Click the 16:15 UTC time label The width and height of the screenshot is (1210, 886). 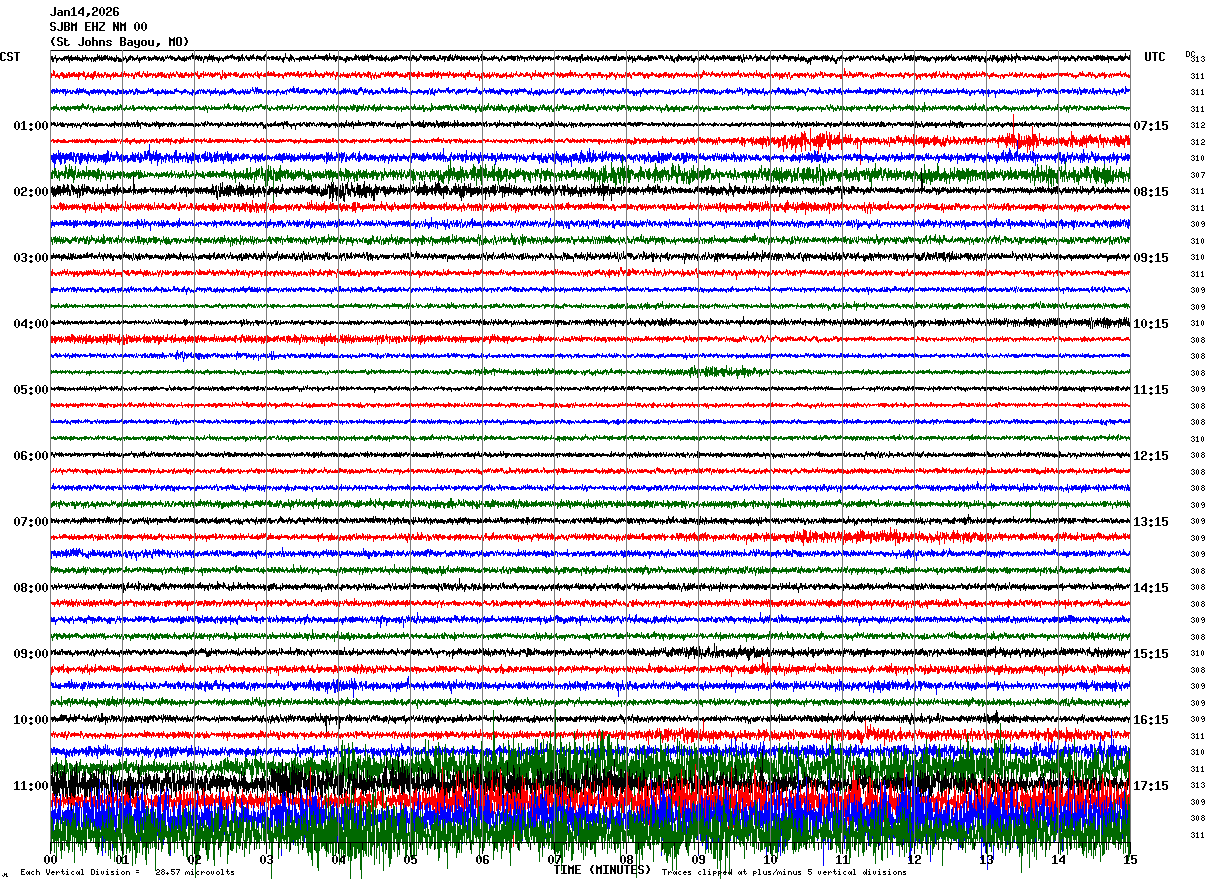tap(1151, 720)
